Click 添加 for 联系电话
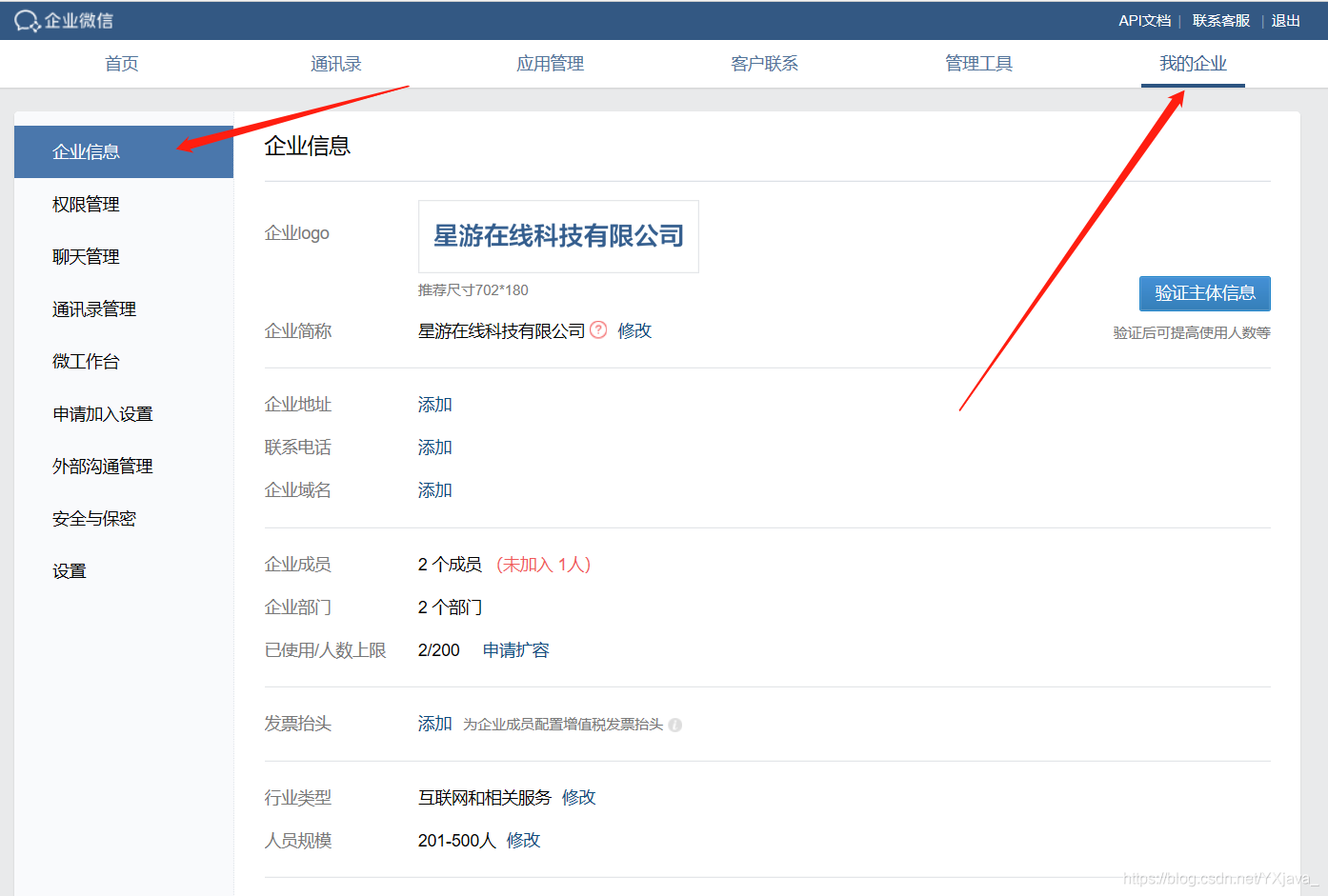The width and height of the screenshot is (1328, 896). click(x=435, y=448)
